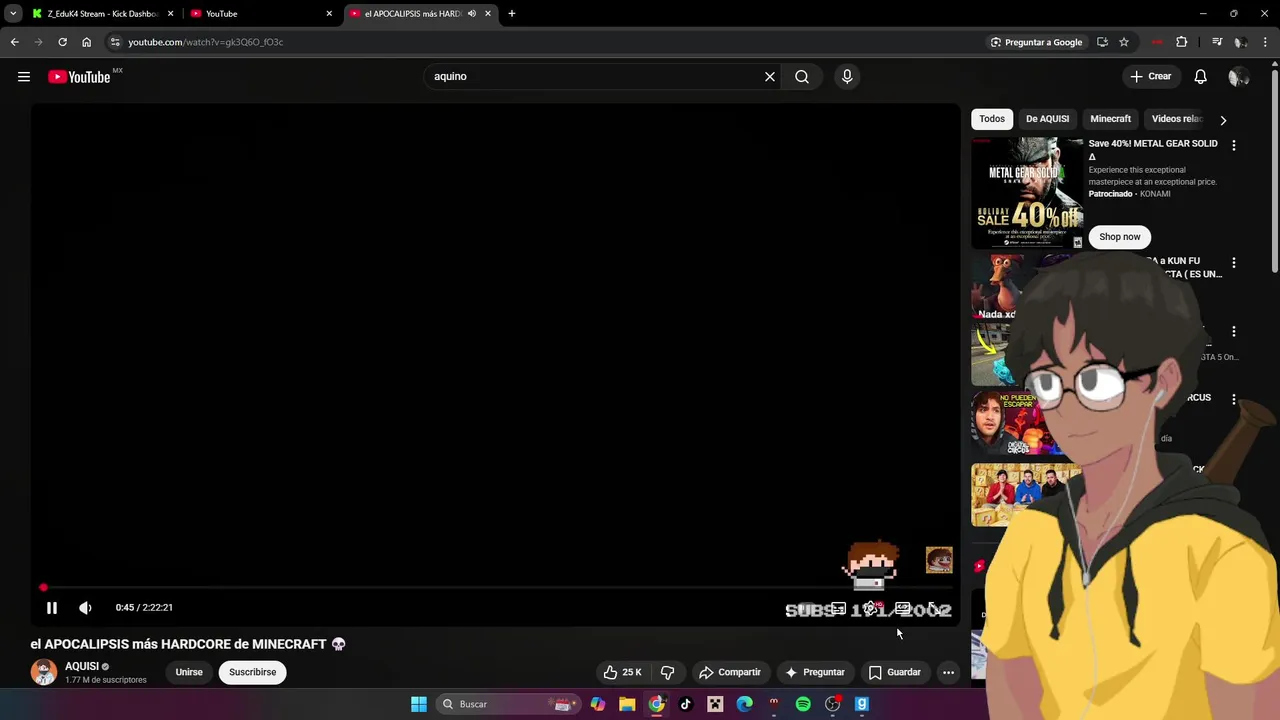Screen dimensions: 1280x720
Task: Open the player settings gear
Action: (x=871, y=608)
